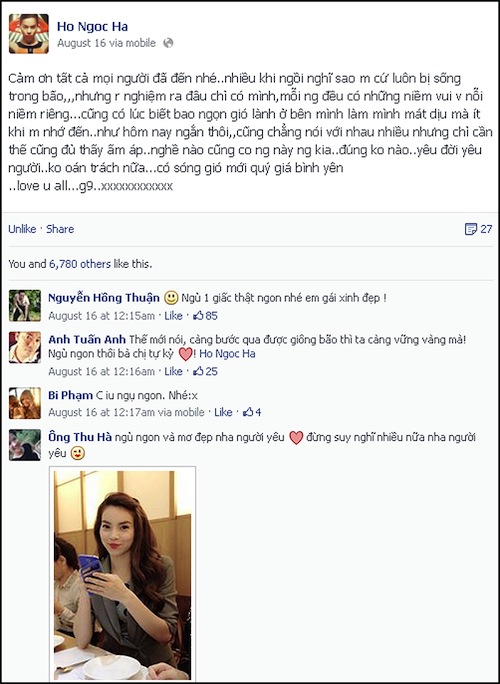Viewport: 500px width, 684px height.
Task: Open Ho Ngoc Ha's profile picture
Action: coord(29,34)
